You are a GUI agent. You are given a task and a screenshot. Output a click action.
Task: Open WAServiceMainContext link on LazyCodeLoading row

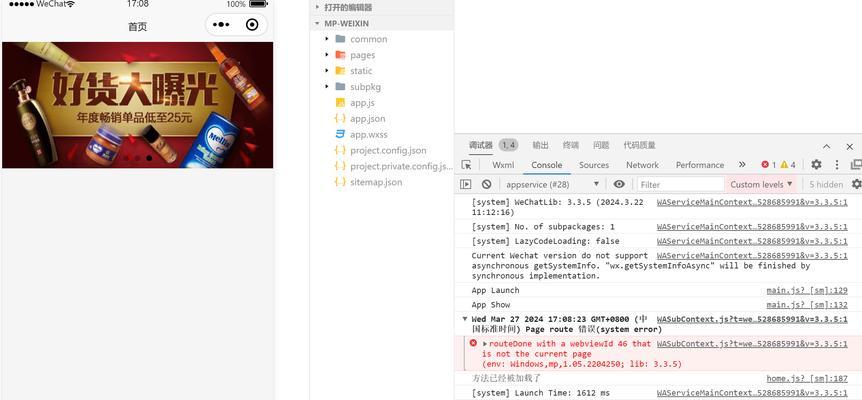coord(752,241)
